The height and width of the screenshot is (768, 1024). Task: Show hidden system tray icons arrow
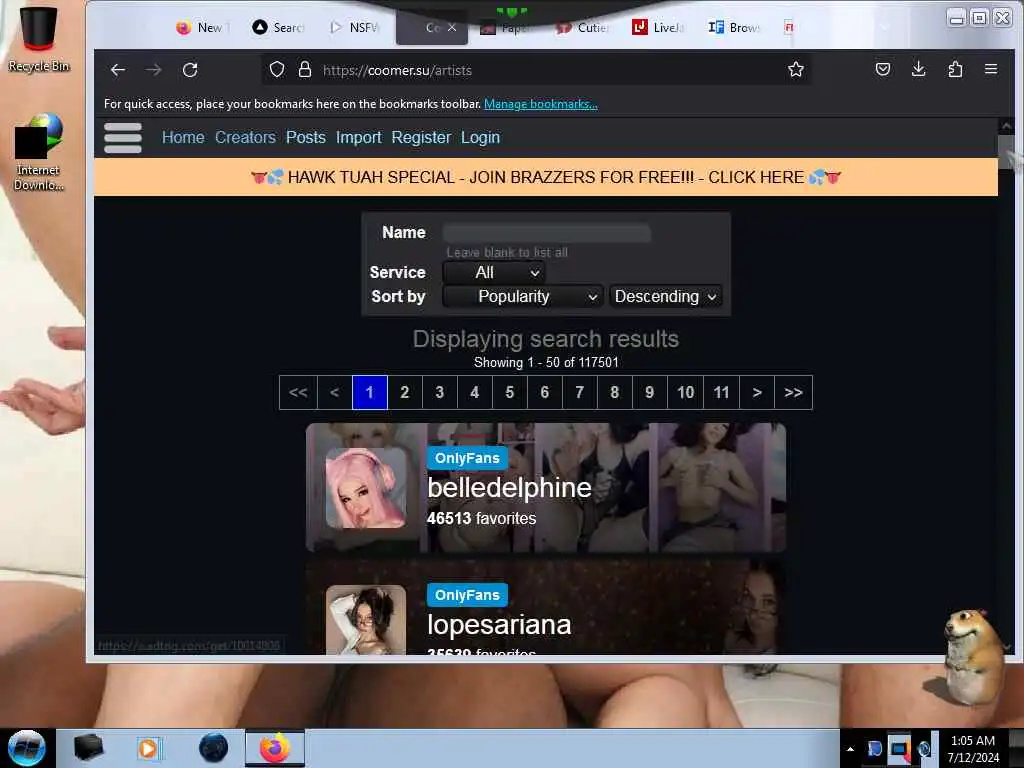tap(850, 749)
